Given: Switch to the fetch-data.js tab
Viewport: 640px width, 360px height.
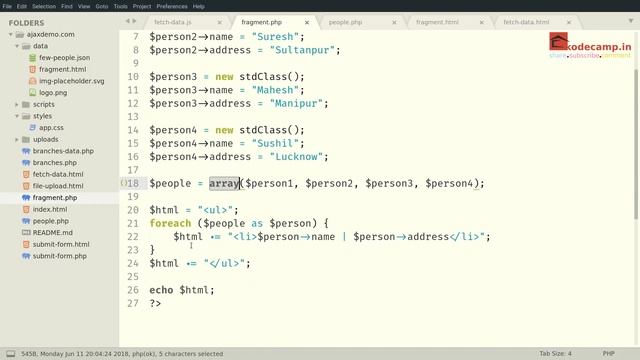Looking at the screenshot, I should (173, 22).
